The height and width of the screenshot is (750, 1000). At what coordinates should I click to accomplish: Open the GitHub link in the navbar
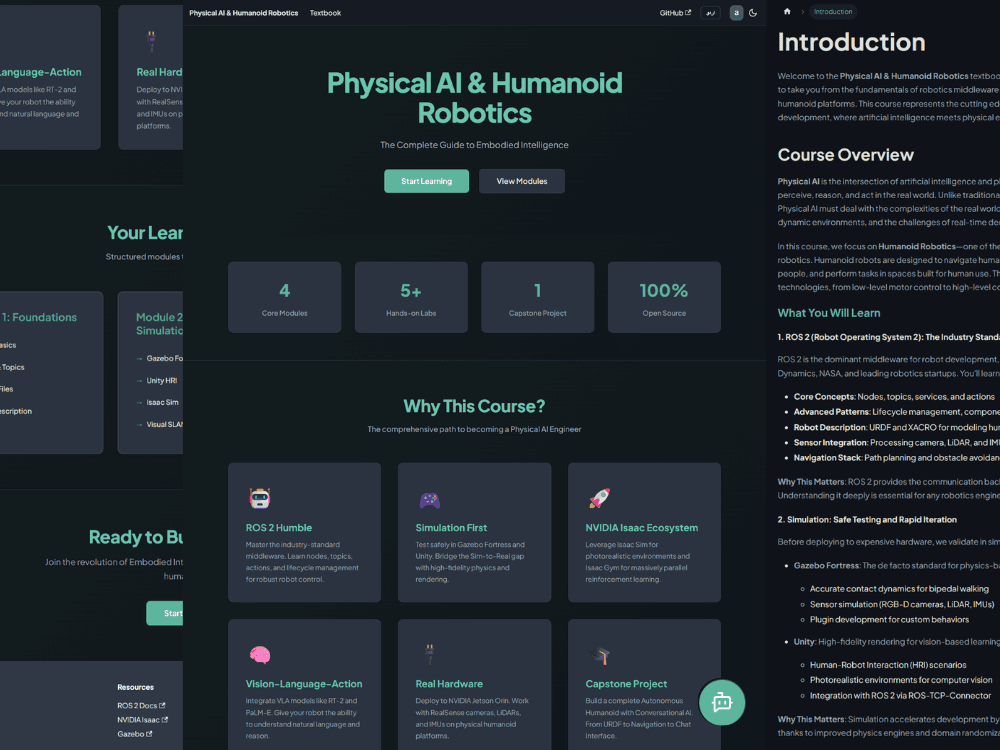coord(675,13)
